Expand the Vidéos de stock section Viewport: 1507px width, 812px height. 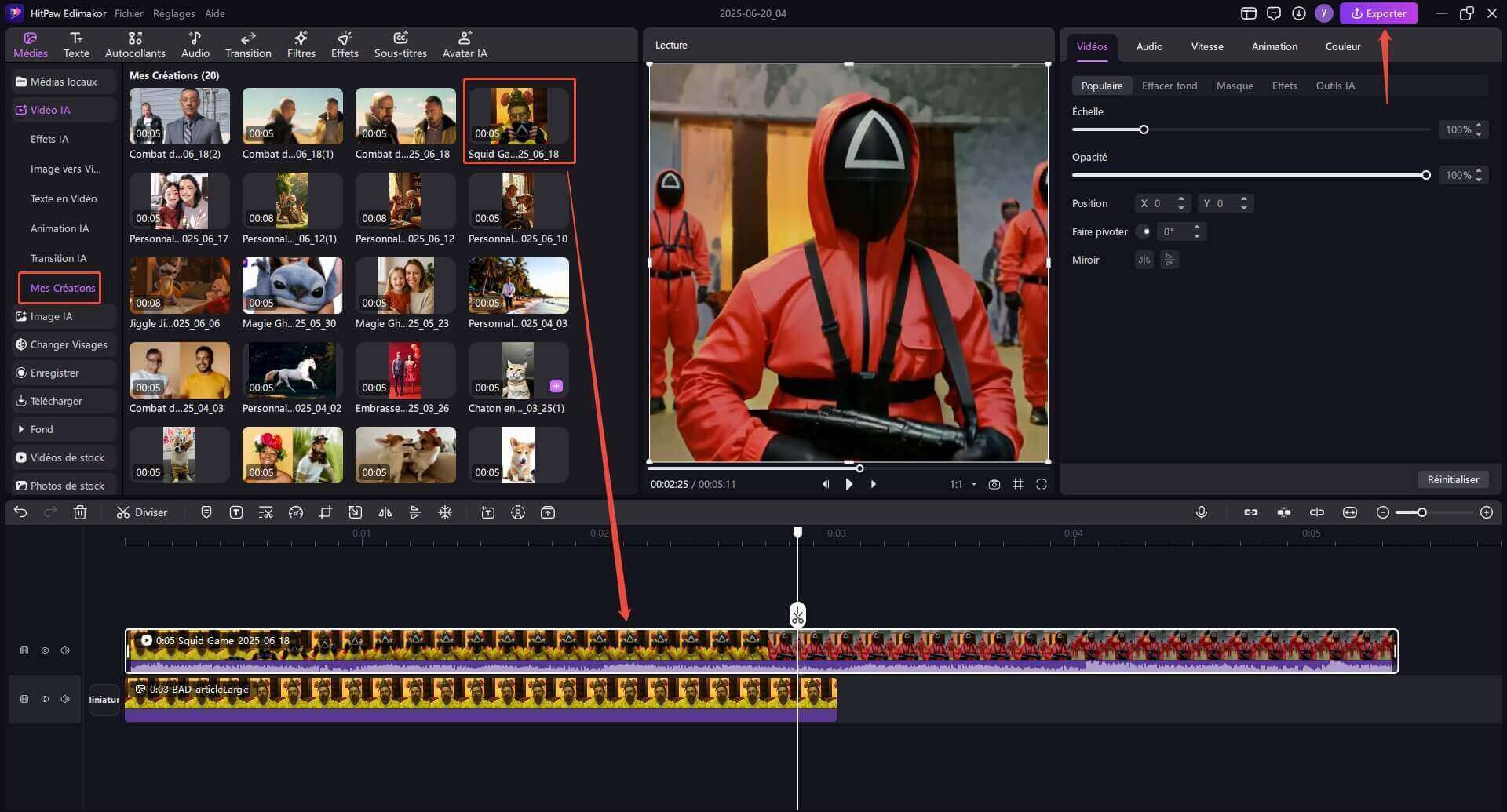pos(63,457)
